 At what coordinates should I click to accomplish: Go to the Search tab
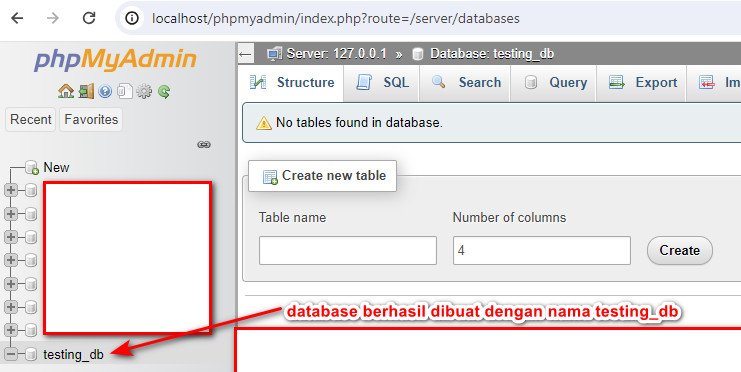coord(465,83)
